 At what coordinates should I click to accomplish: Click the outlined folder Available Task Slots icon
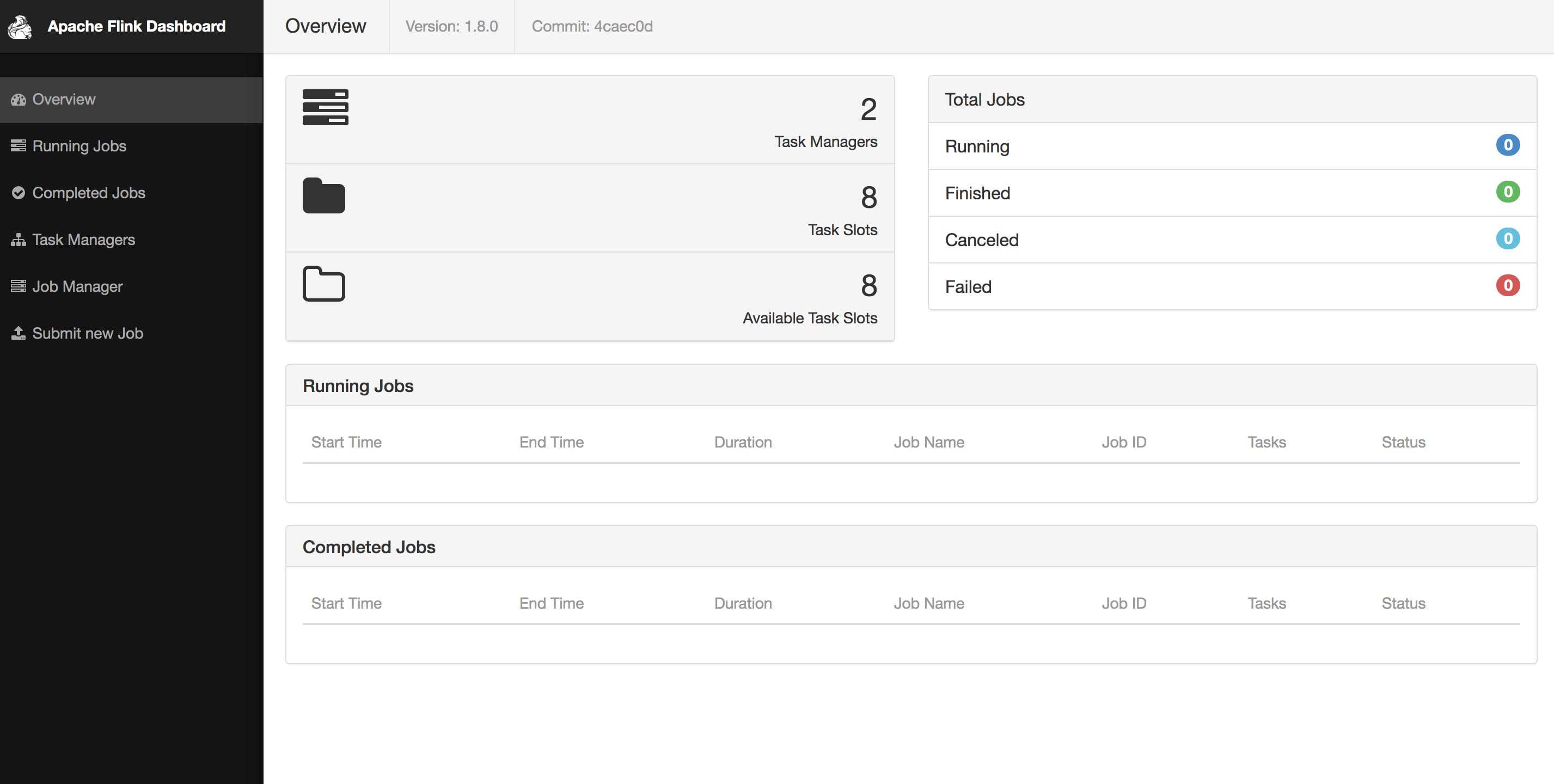click(324, 284)
